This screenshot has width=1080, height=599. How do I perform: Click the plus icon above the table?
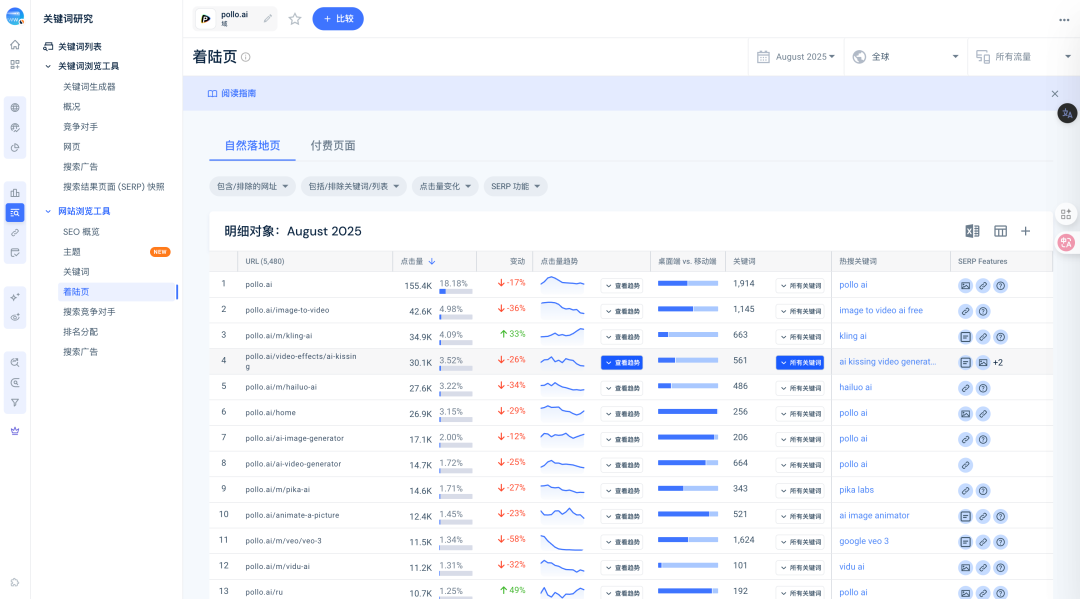point(1026,231)
